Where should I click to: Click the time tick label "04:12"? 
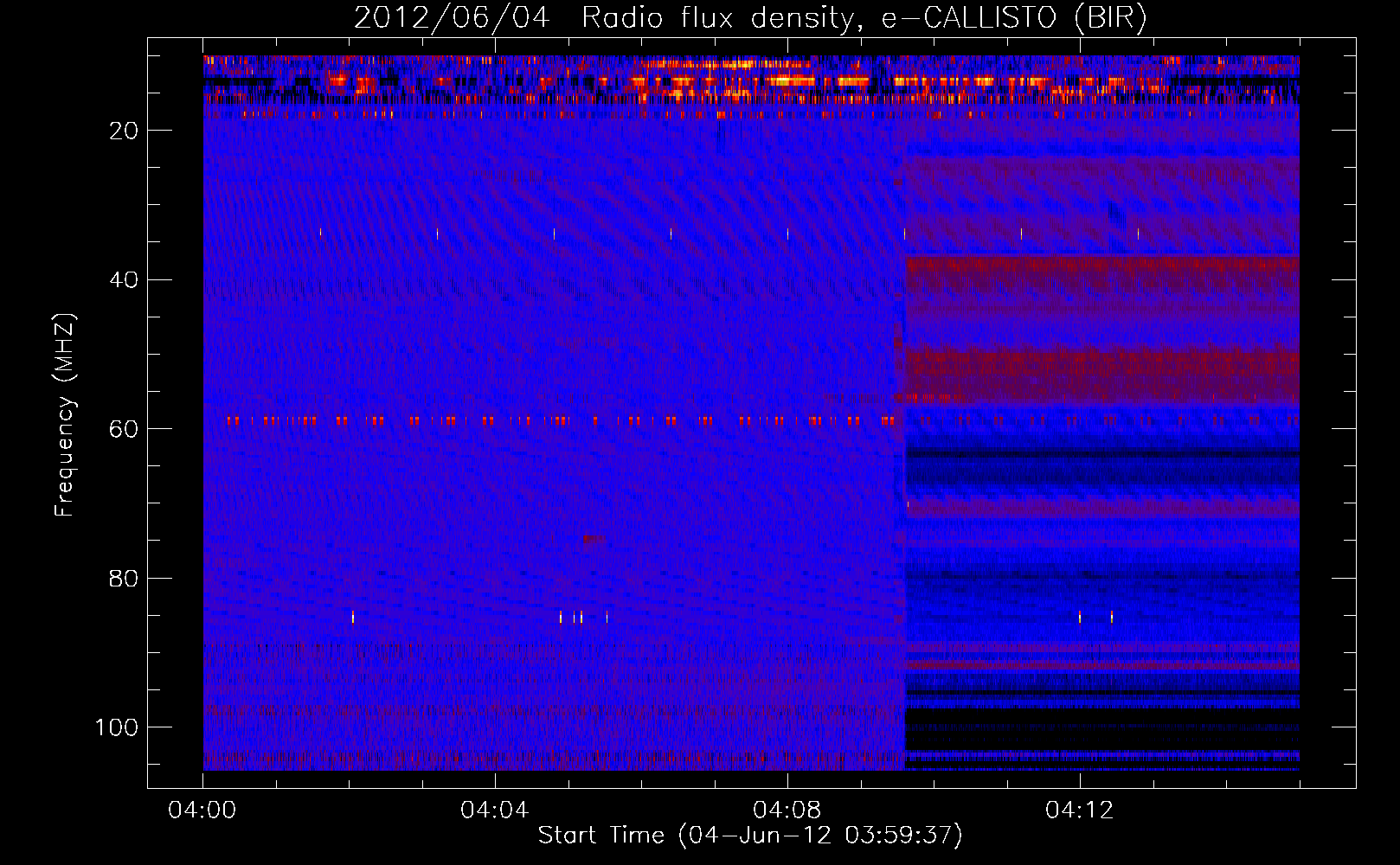(x=1080, y=811)
